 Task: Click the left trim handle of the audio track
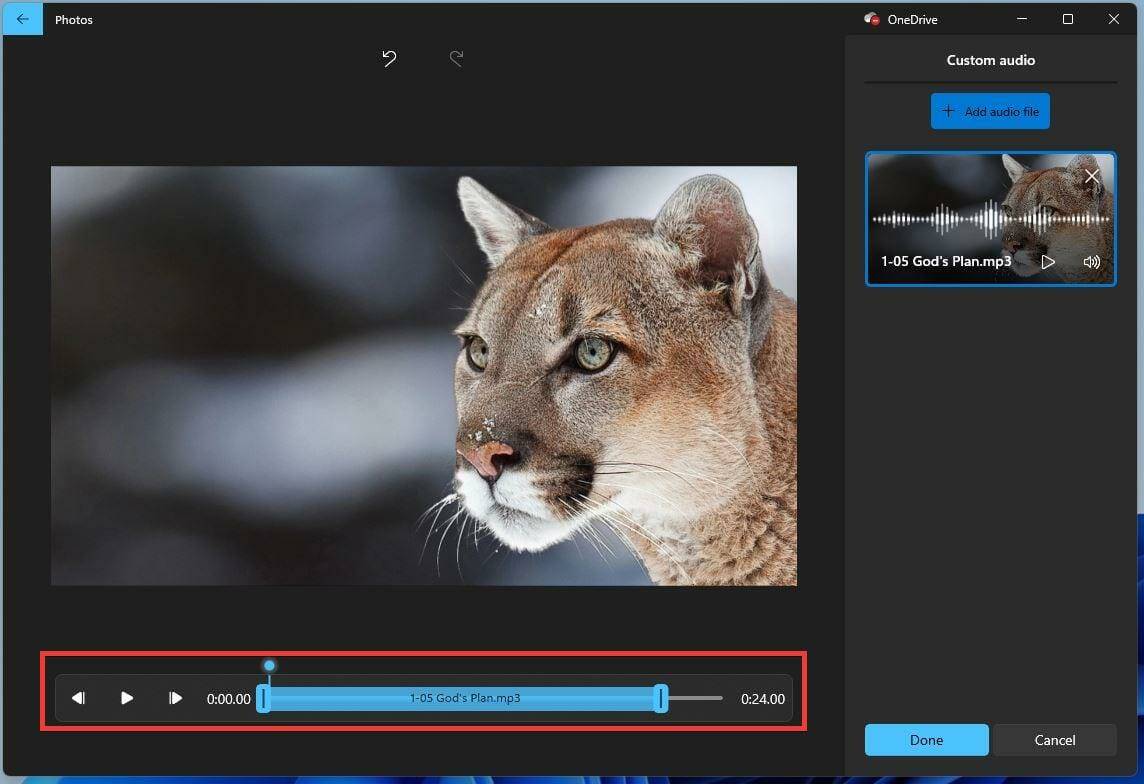pyautogui.click(x=265, y=698)
